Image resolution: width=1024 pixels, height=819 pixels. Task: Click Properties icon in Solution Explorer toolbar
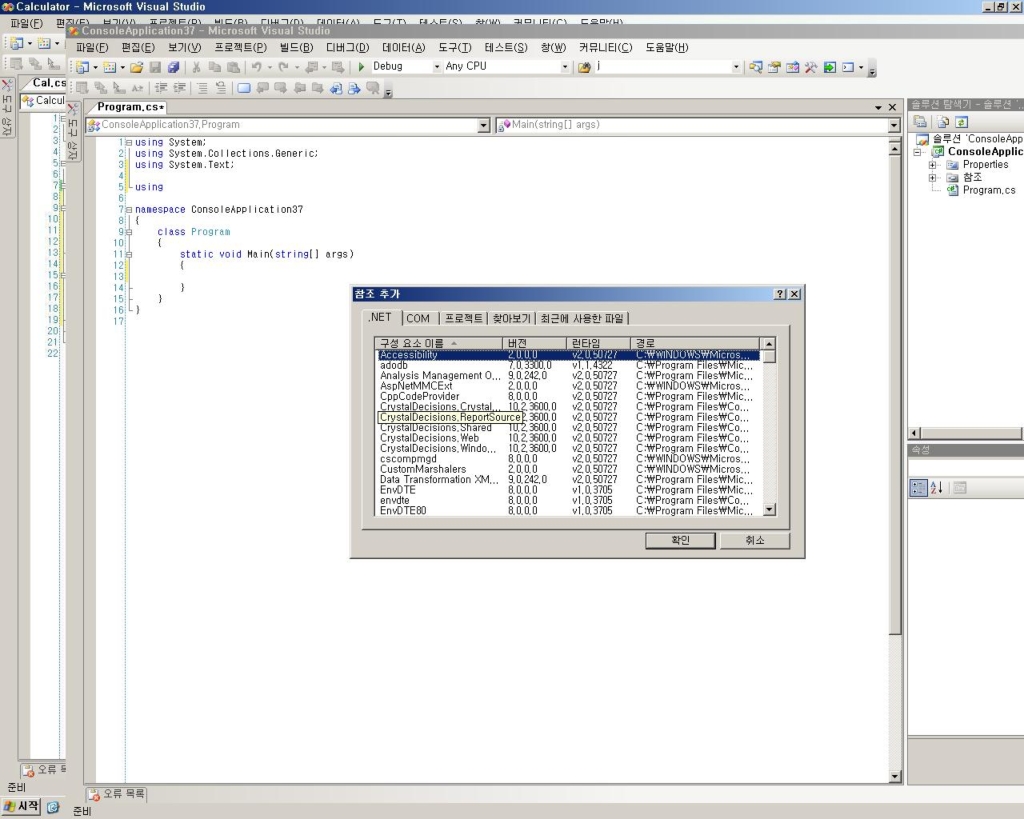click(920, 121)
